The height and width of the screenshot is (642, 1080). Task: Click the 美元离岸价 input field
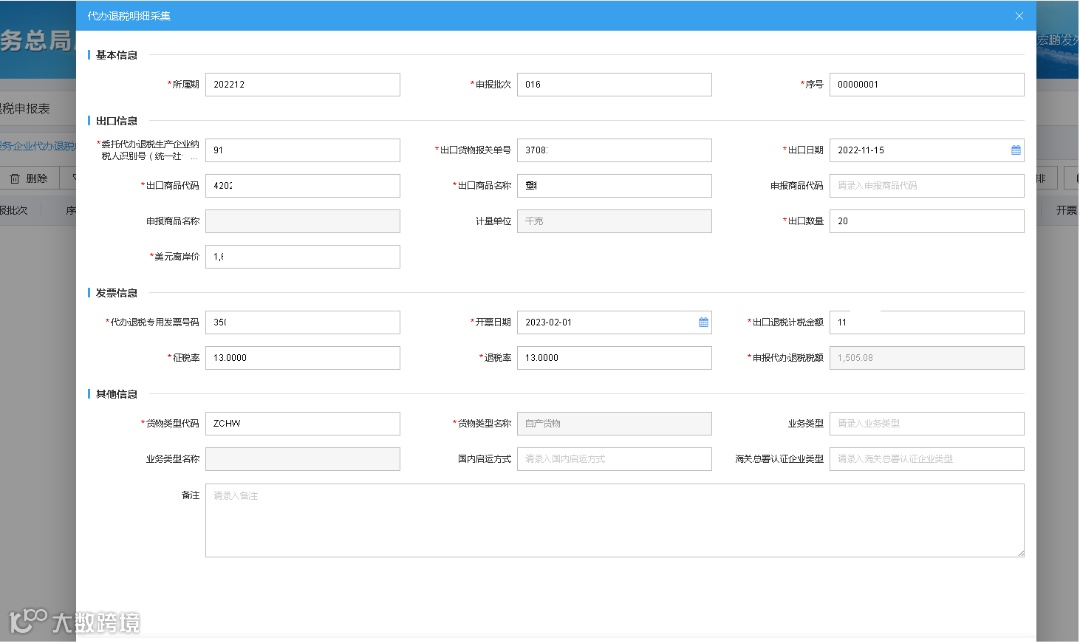tap(302, 257)
